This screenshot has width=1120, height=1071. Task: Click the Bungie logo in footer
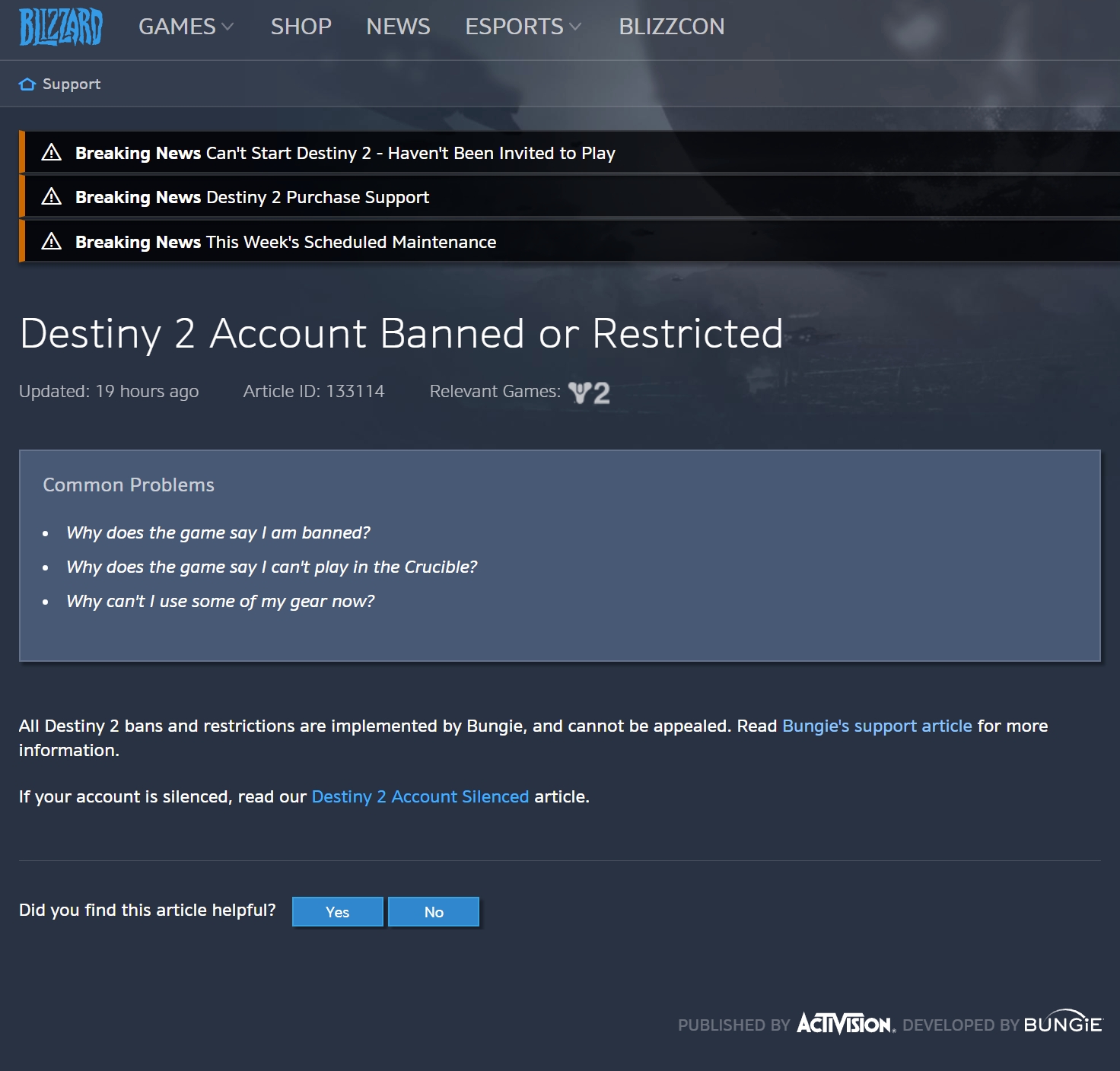pos(1062,1023)
